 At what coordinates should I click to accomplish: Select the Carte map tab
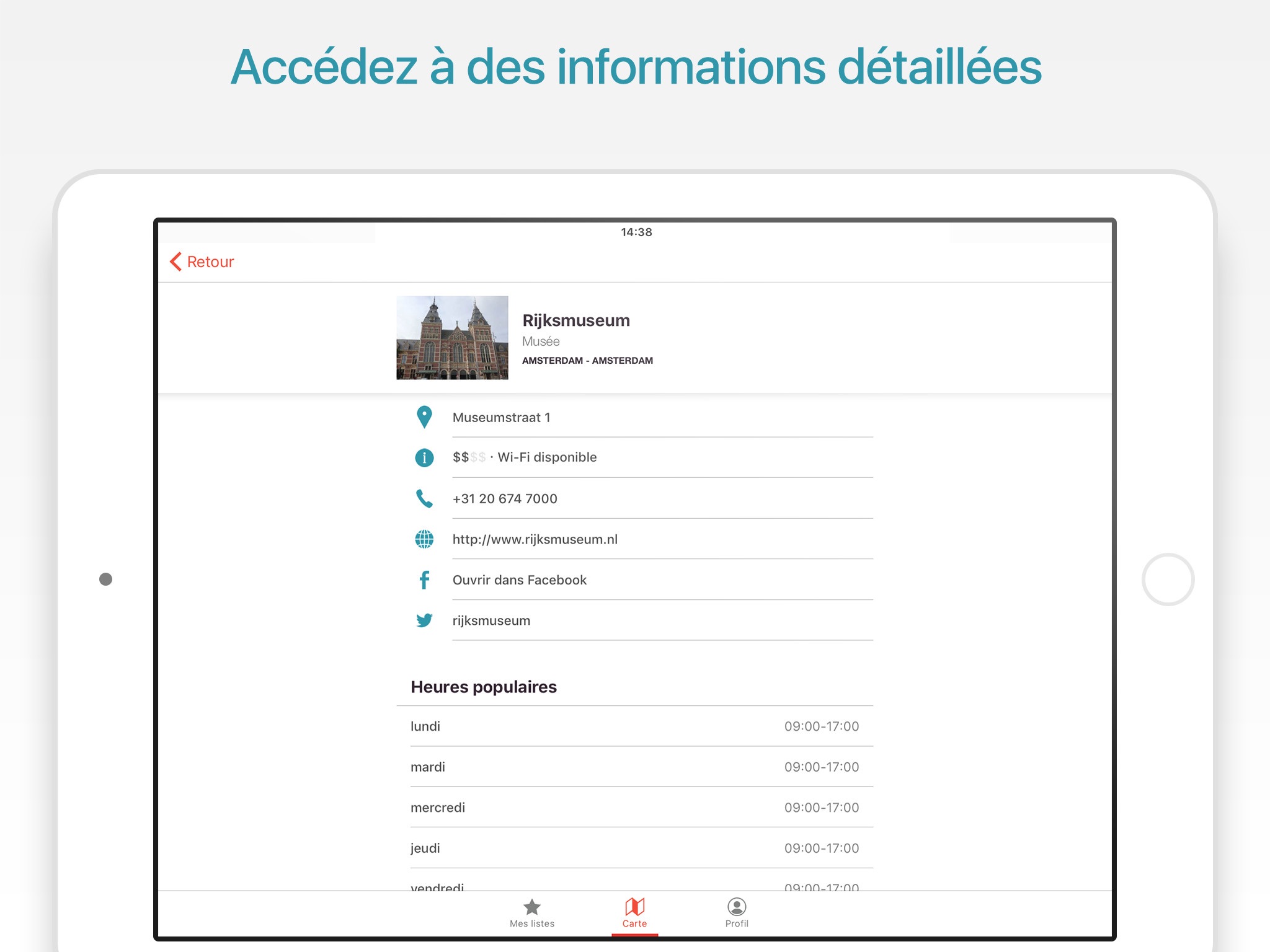coord(634,913)
